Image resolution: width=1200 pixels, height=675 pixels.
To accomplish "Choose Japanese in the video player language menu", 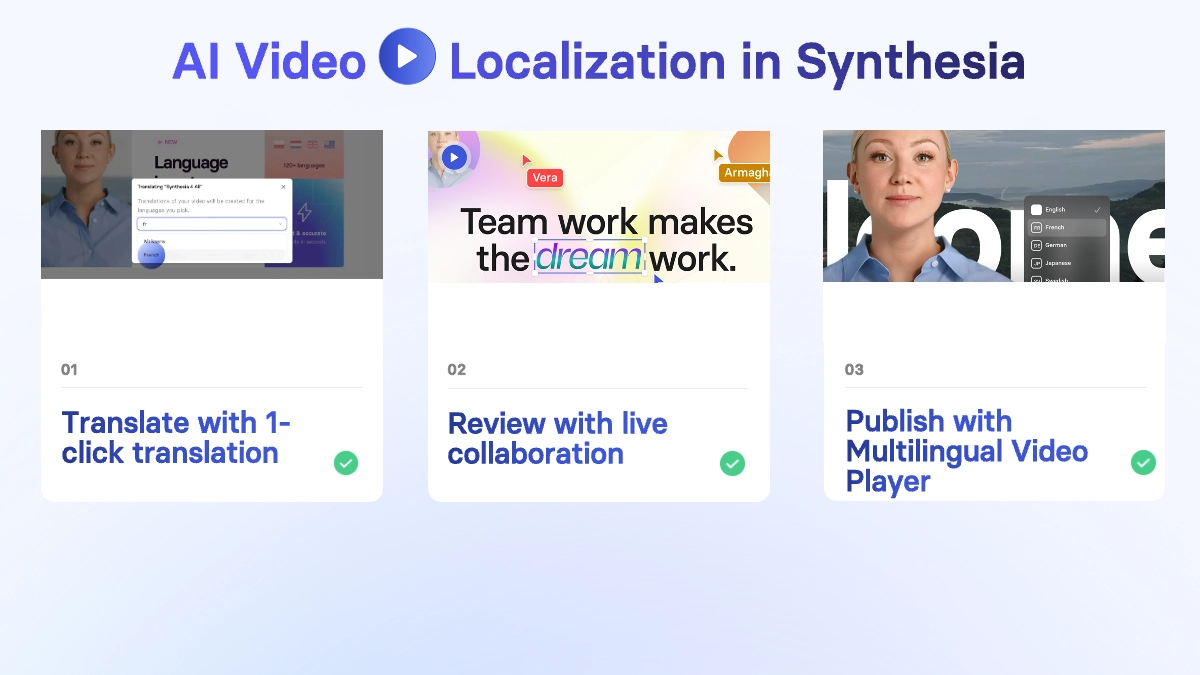I will click(x=1066, y=263).
